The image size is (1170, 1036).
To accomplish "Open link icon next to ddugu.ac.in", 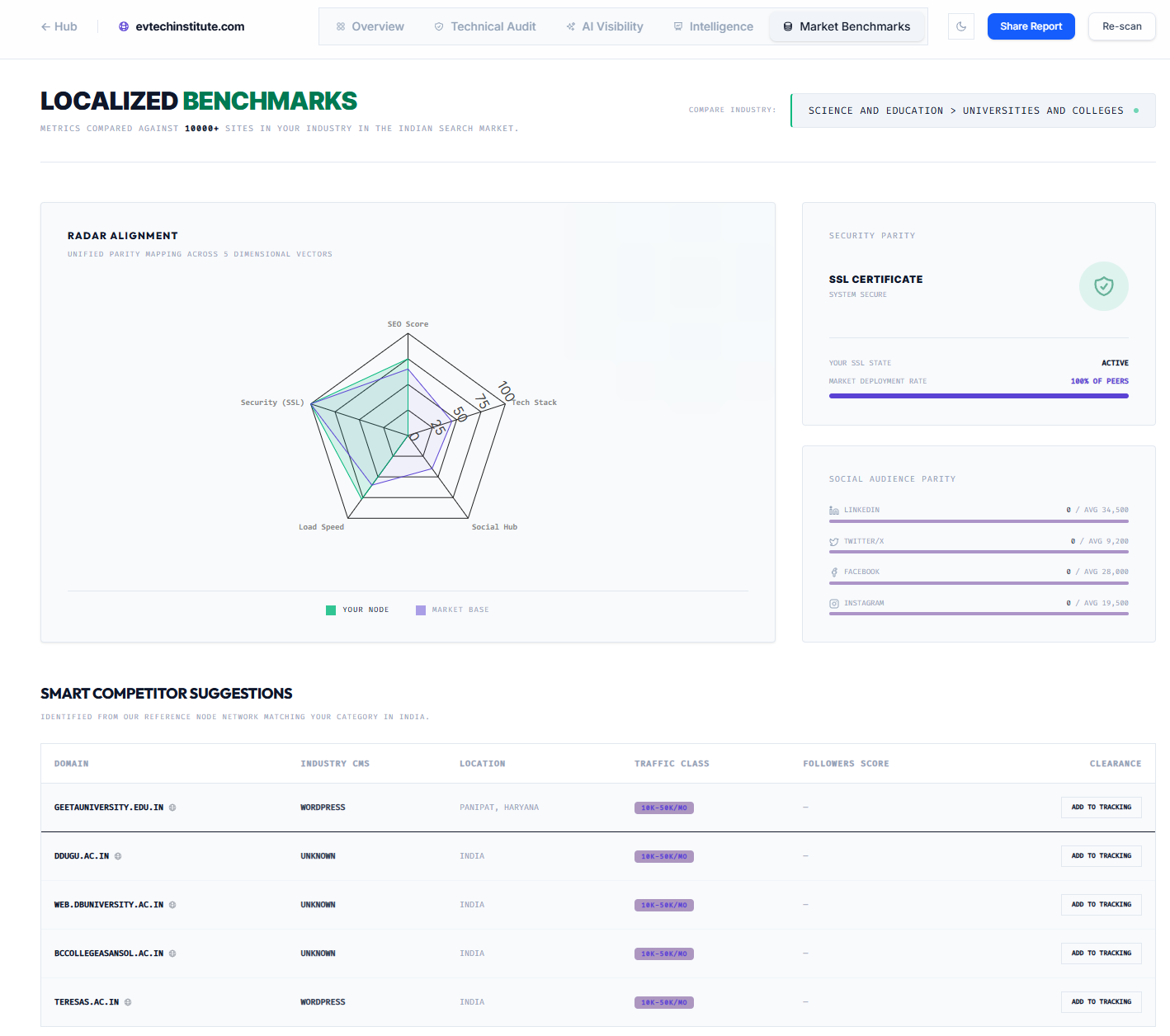I will click(118, 856).
